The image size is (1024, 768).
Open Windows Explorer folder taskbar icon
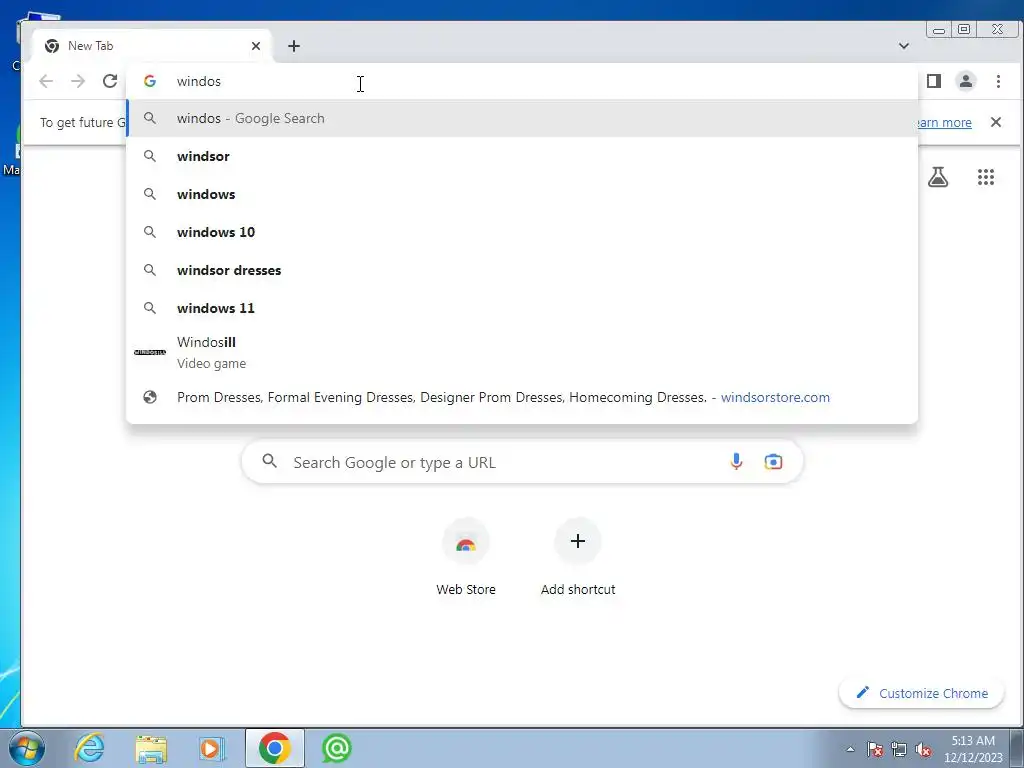(x=152, y=748)
